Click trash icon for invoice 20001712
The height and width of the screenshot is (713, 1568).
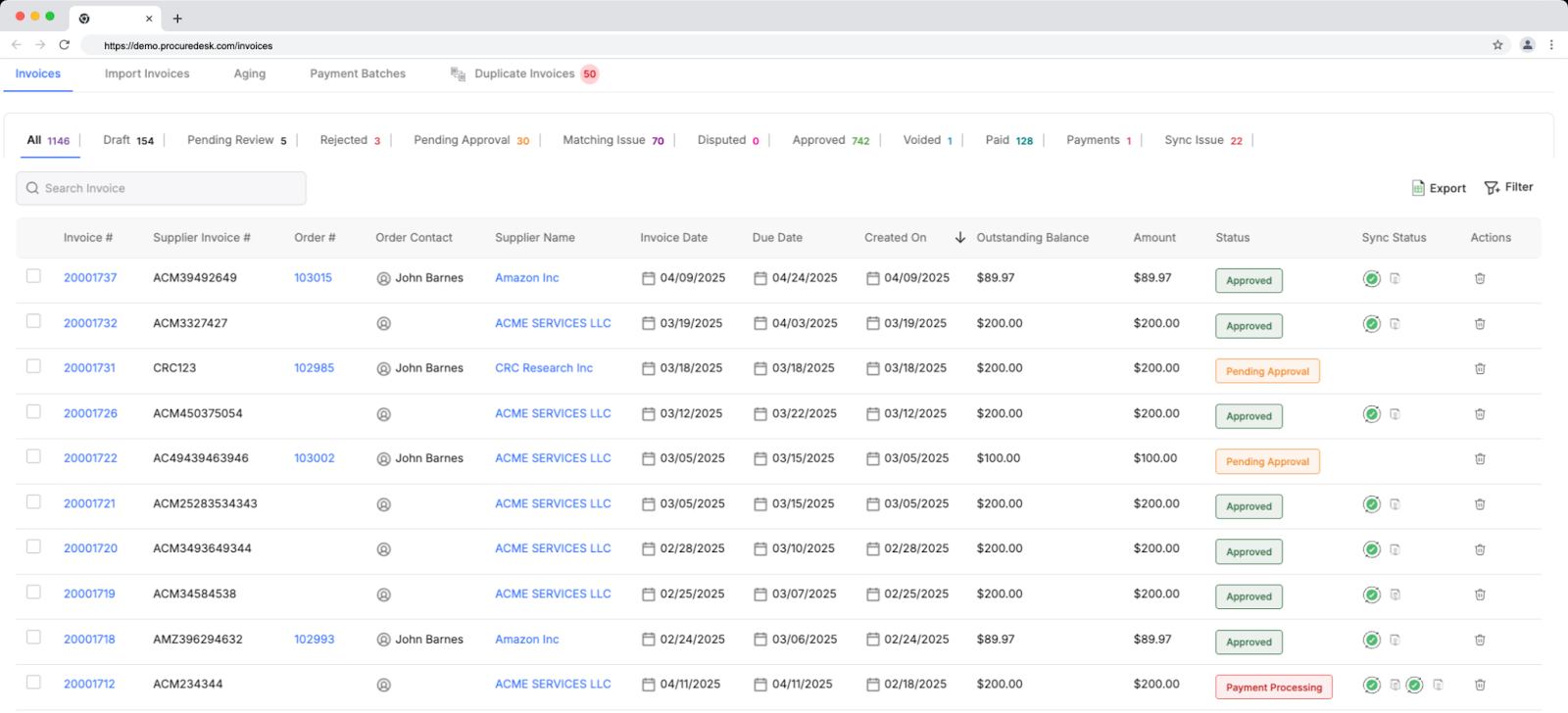pos(1480,685)
